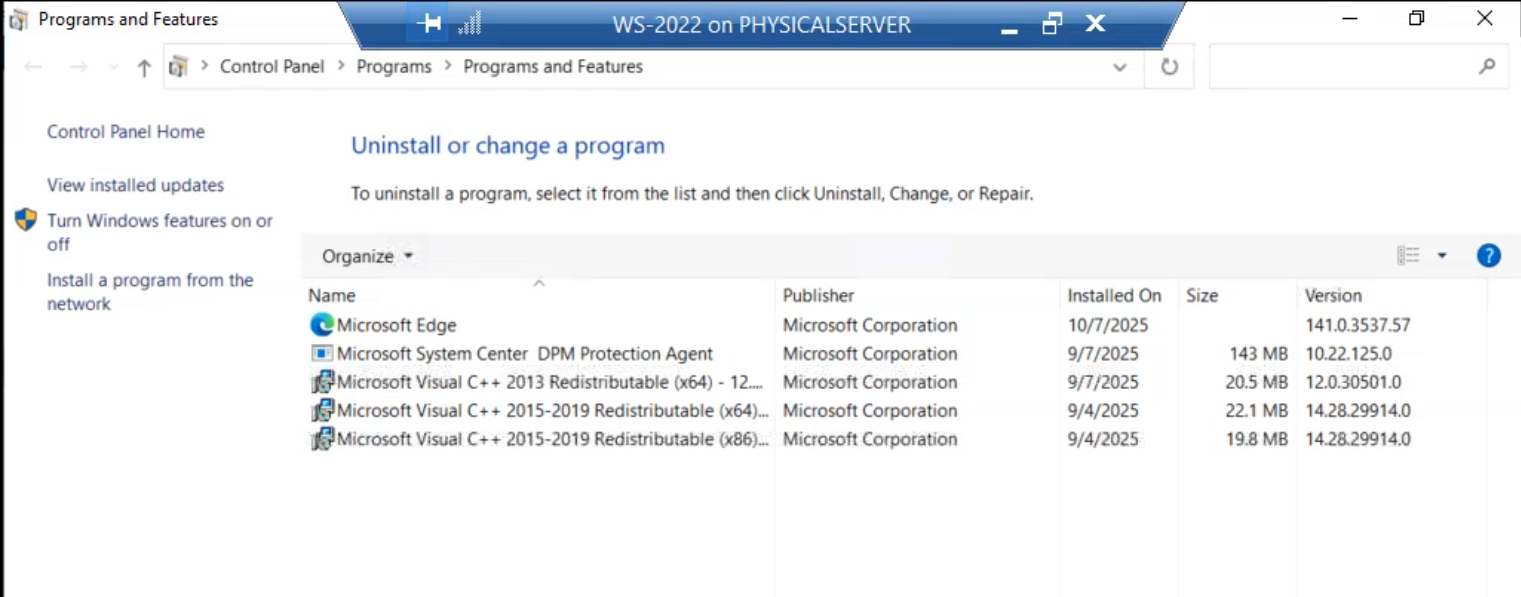Go up one level with up arrow
1521x597 pixels.
[x=144, y=67]
